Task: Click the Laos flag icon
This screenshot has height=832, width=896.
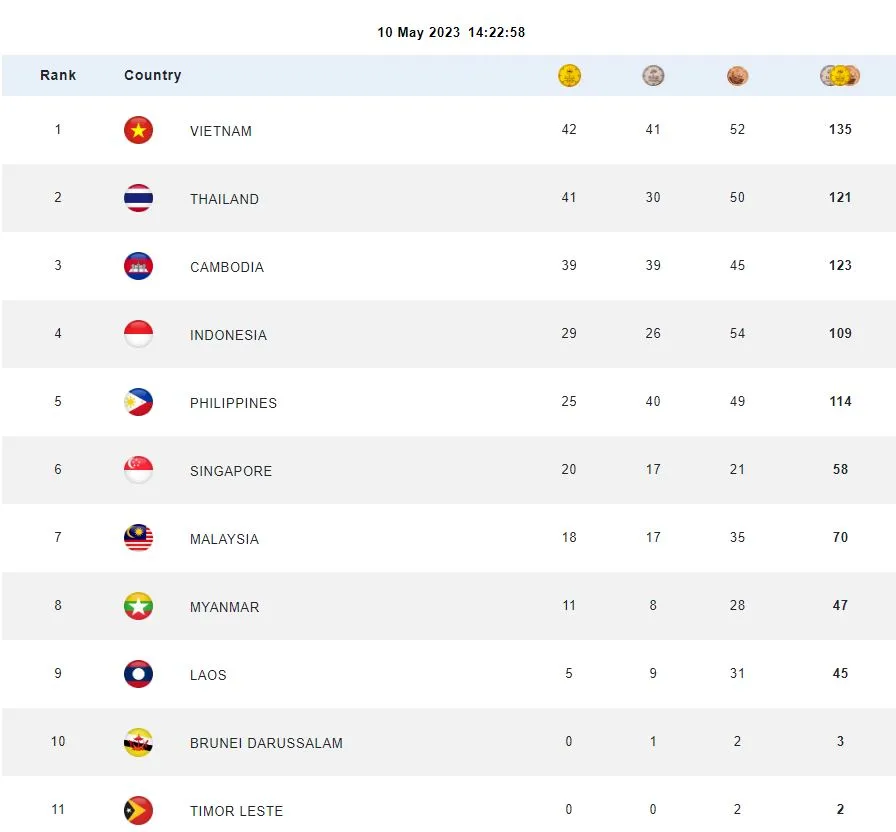Action: point(138,674)
